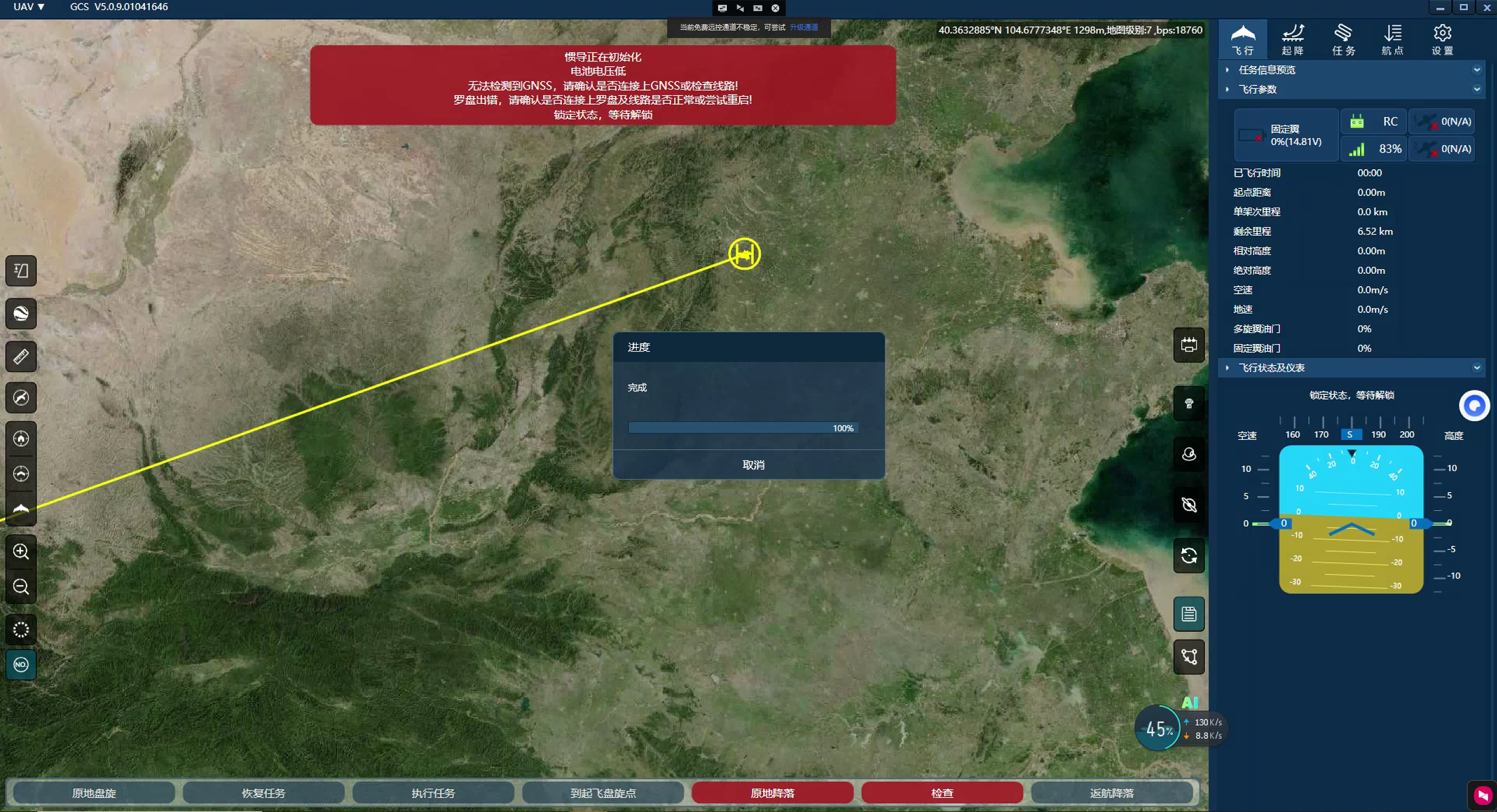The height and width of the screenshot is (812, 1497).
Task: Click the 升级通道 upgrade link
Action: click(804, 27)
